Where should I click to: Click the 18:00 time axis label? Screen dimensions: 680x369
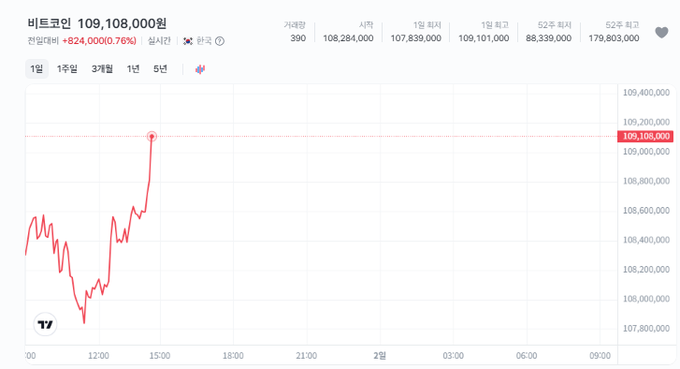[x=233, y=356]
